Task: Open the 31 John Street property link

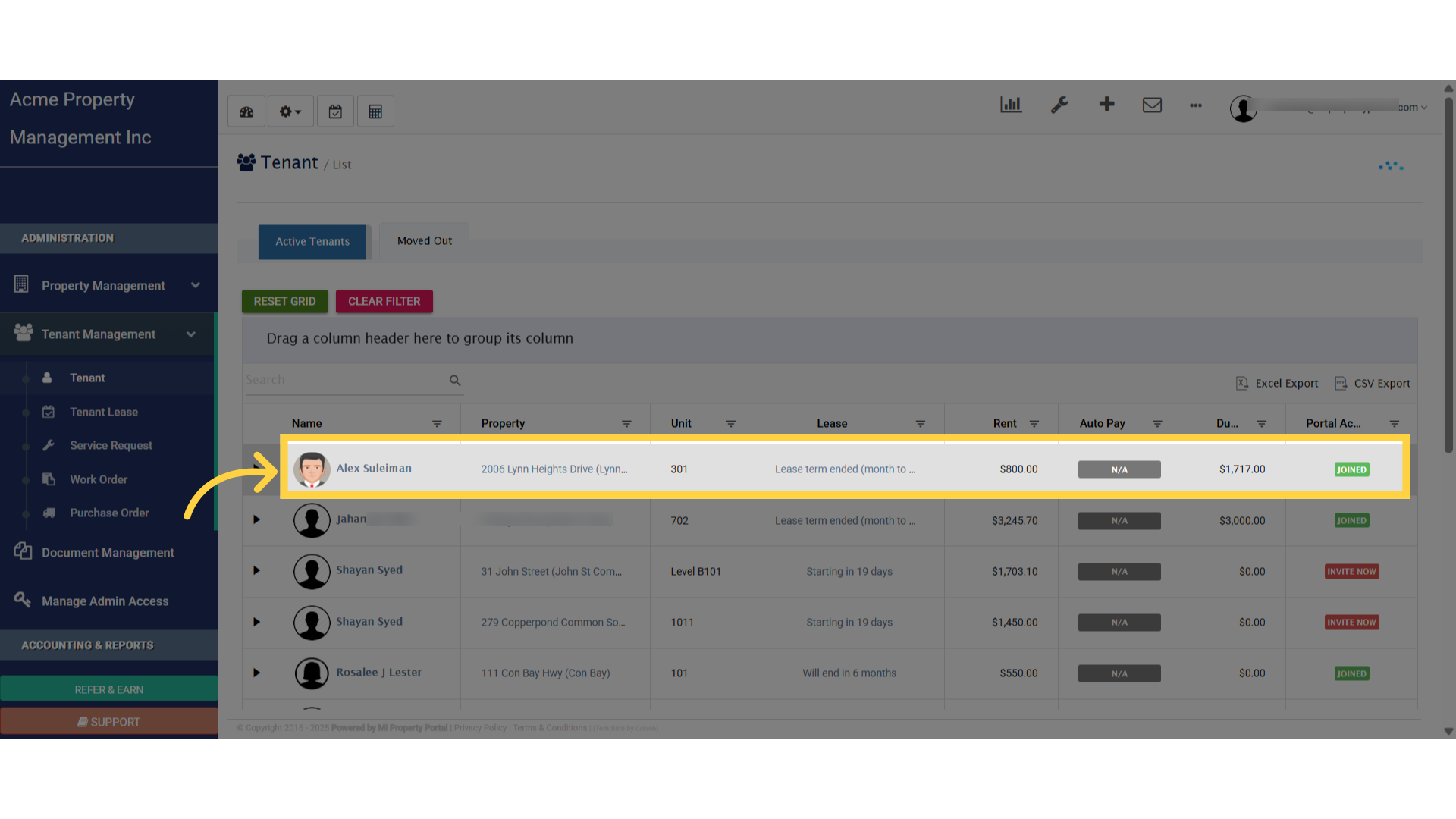Action: coord(551,572)
